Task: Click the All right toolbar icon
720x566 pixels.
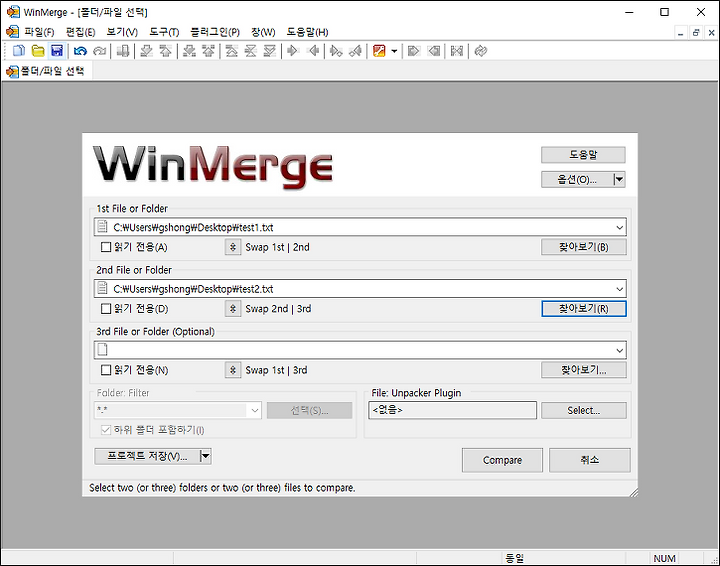Action: 414,51
